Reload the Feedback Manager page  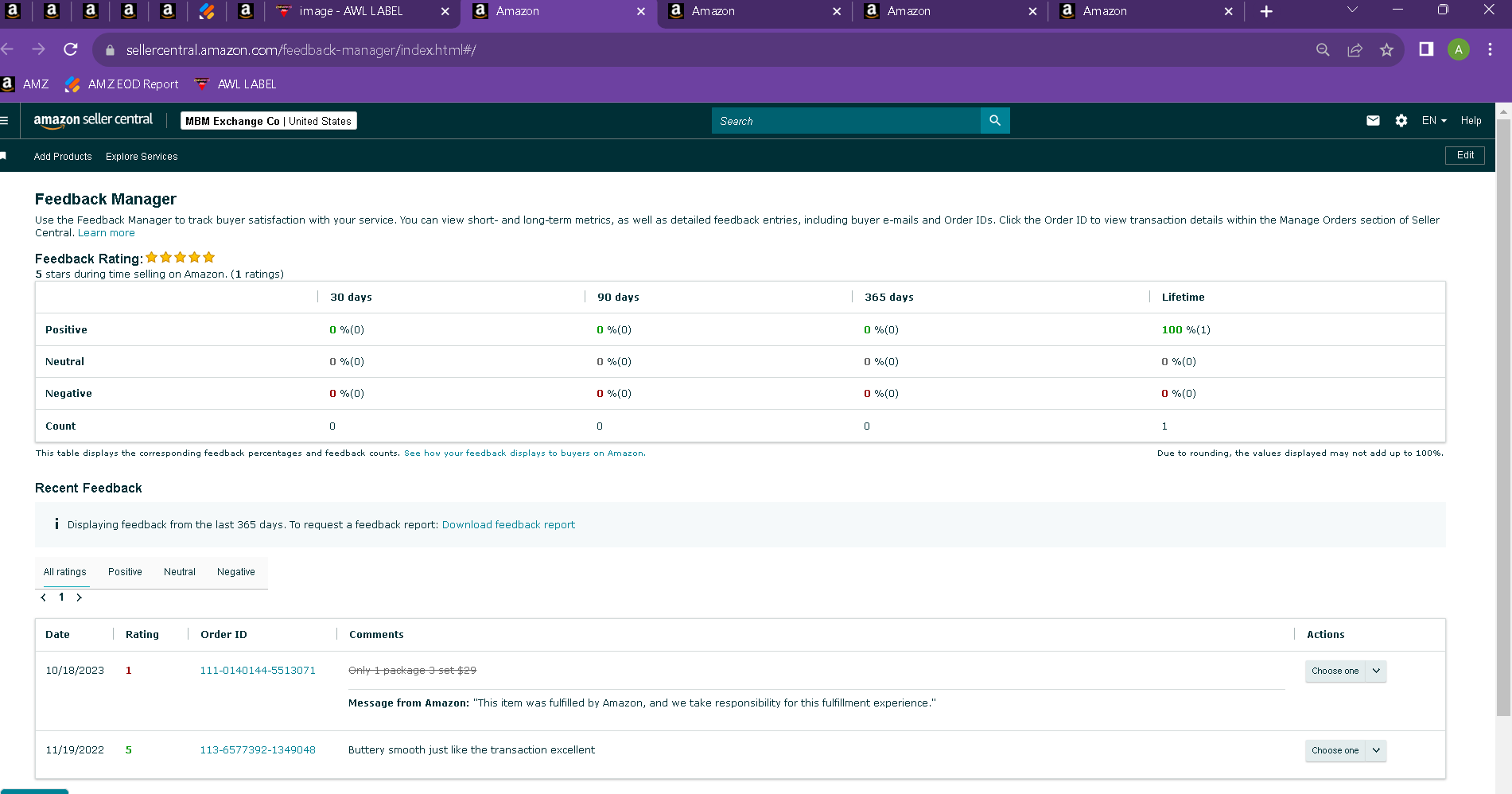coord(71,49)
